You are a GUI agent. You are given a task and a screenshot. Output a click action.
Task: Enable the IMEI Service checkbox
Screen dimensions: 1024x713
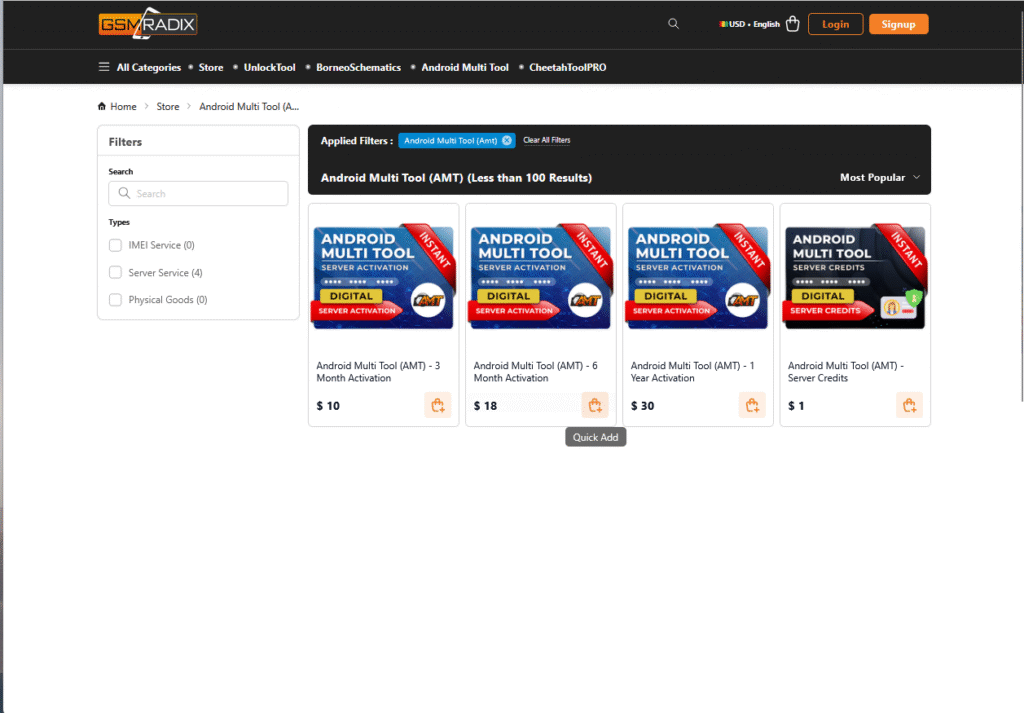115,245
